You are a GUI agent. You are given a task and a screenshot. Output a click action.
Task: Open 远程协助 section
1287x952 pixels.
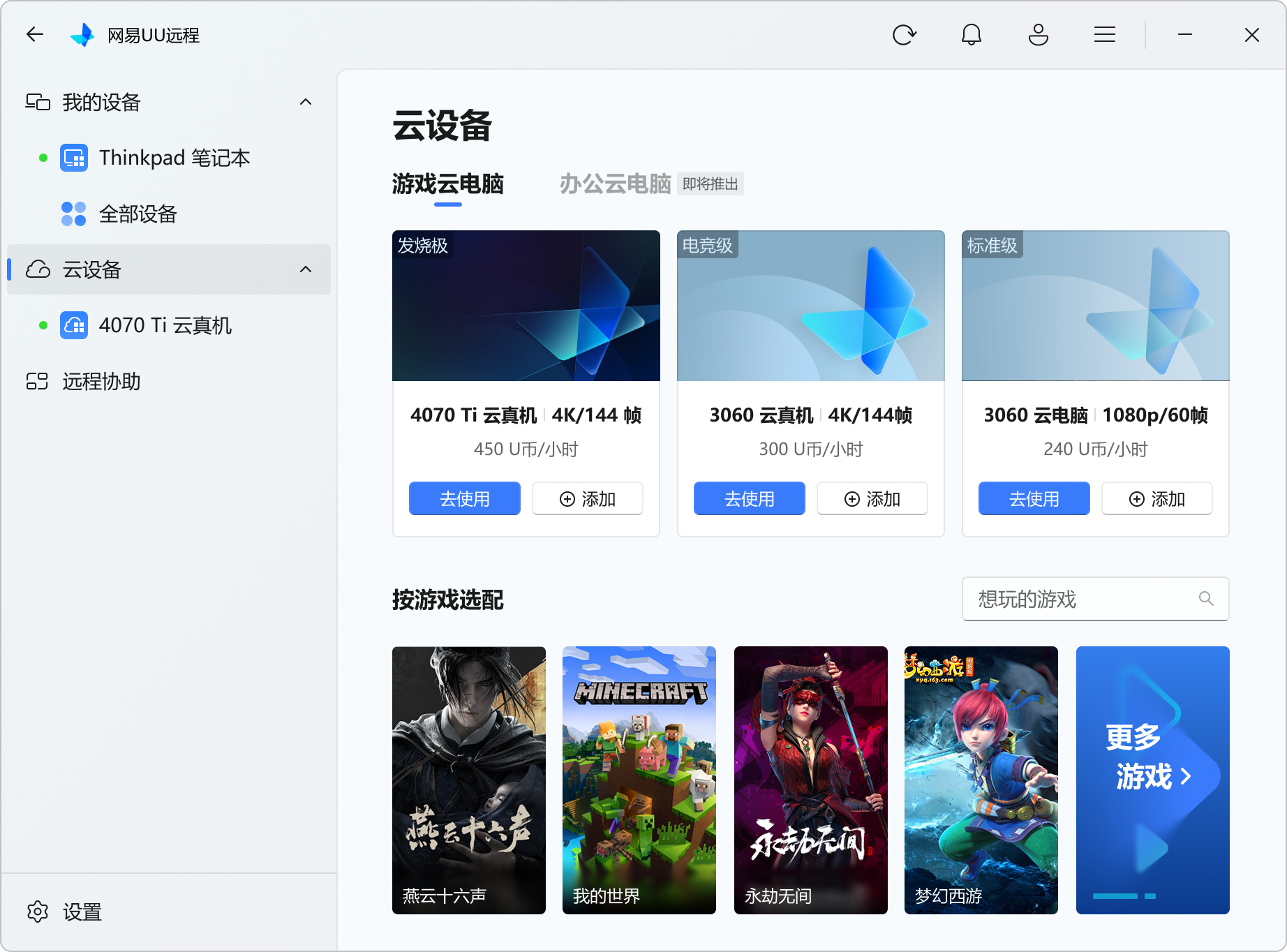(x=169, y=381)
